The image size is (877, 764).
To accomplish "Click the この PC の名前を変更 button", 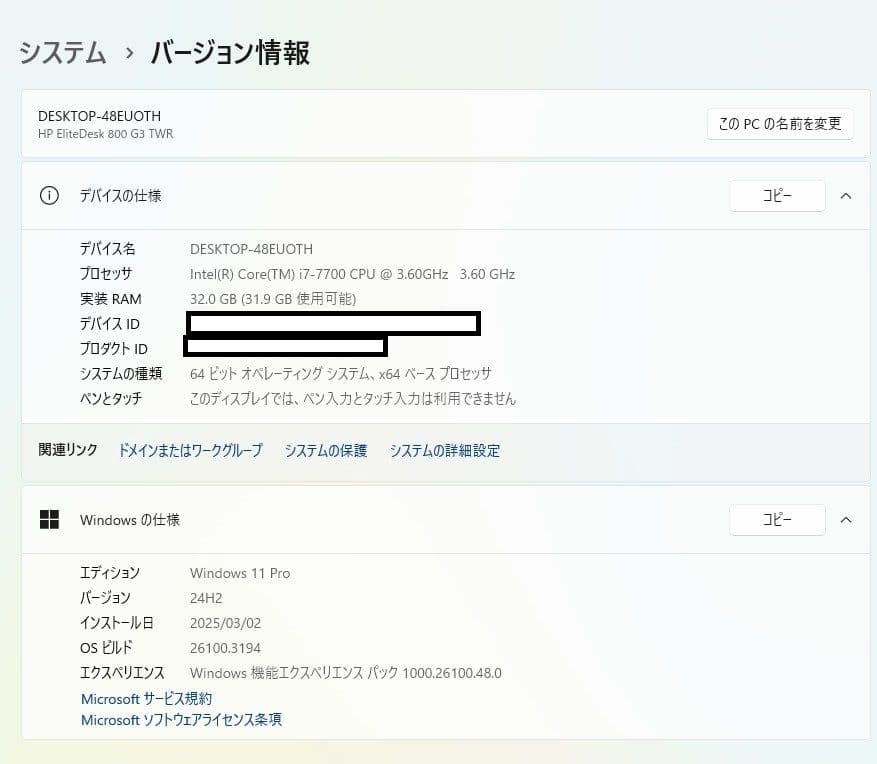I will click(x=779, y=123).
